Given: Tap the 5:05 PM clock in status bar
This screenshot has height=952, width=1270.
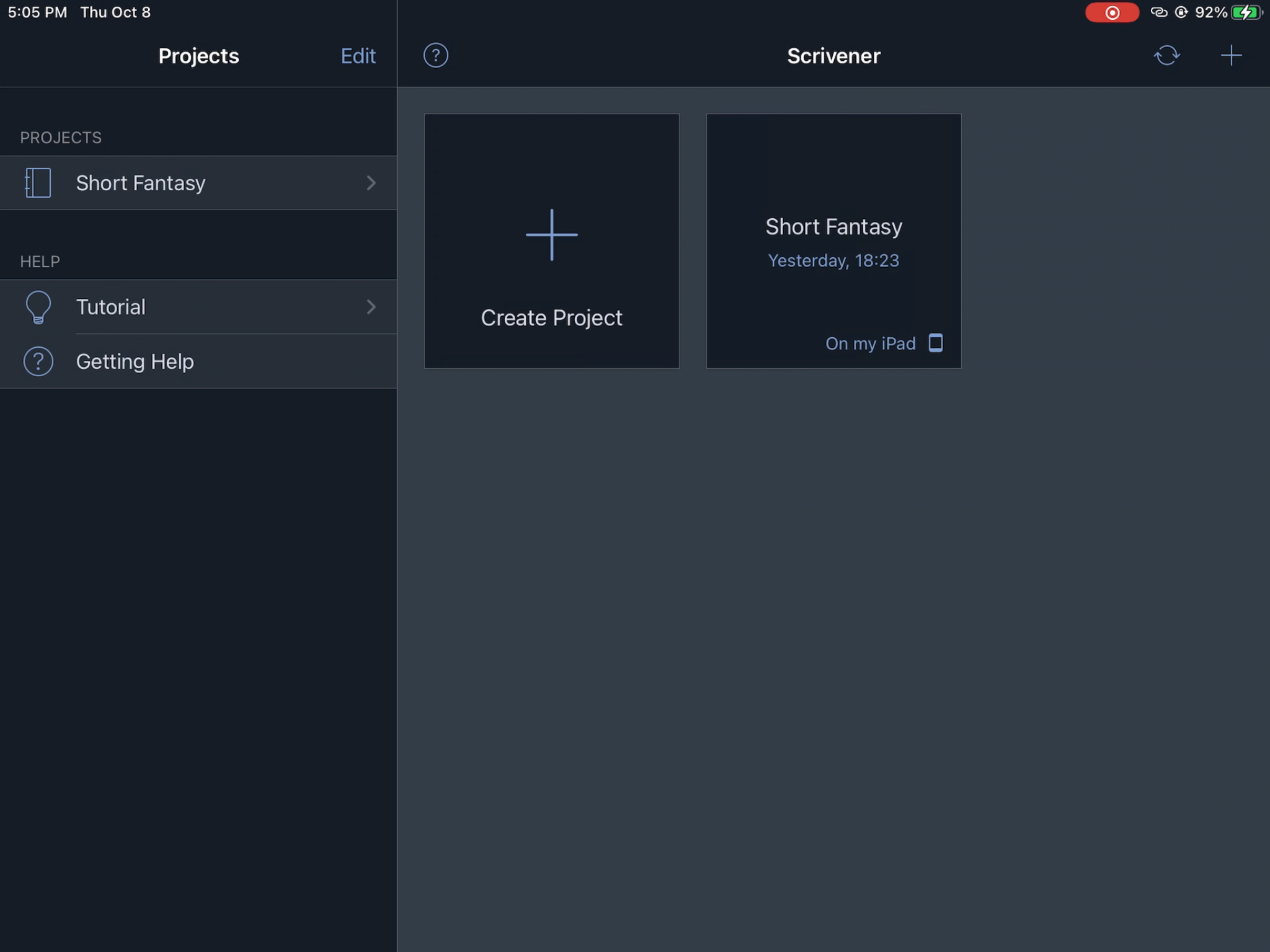Looking at the screenshot, I should pos(37,12).
